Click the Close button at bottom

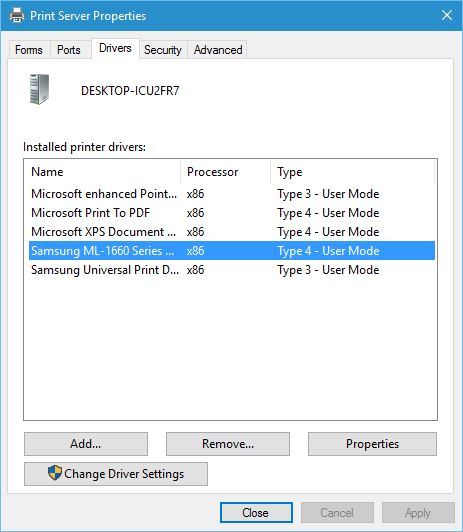click(x=256, y=513)
